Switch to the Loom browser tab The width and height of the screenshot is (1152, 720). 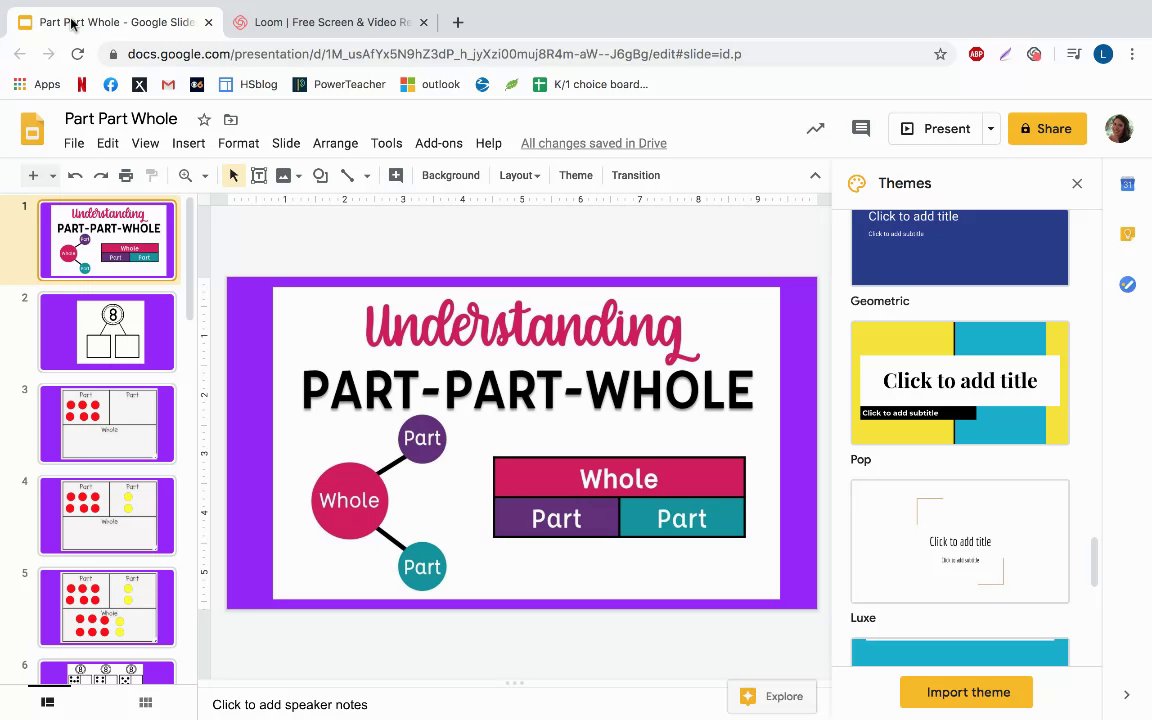tap(331, 23)
